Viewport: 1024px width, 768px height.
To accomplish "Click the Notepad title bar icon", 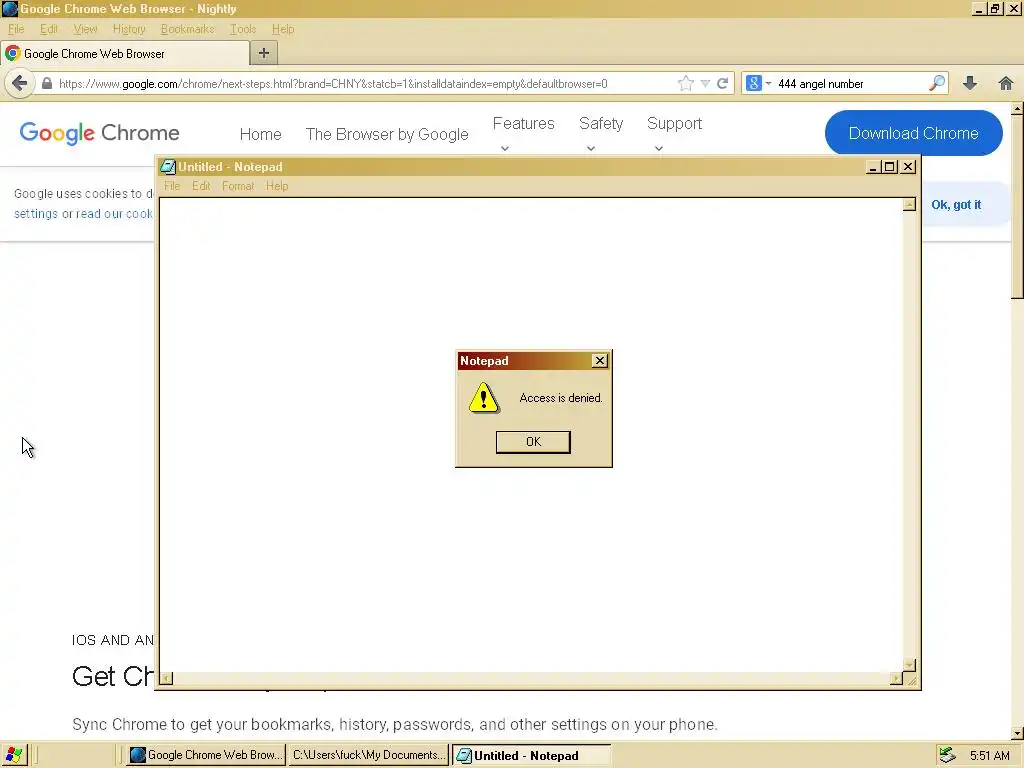I will (x=168, y=167).
